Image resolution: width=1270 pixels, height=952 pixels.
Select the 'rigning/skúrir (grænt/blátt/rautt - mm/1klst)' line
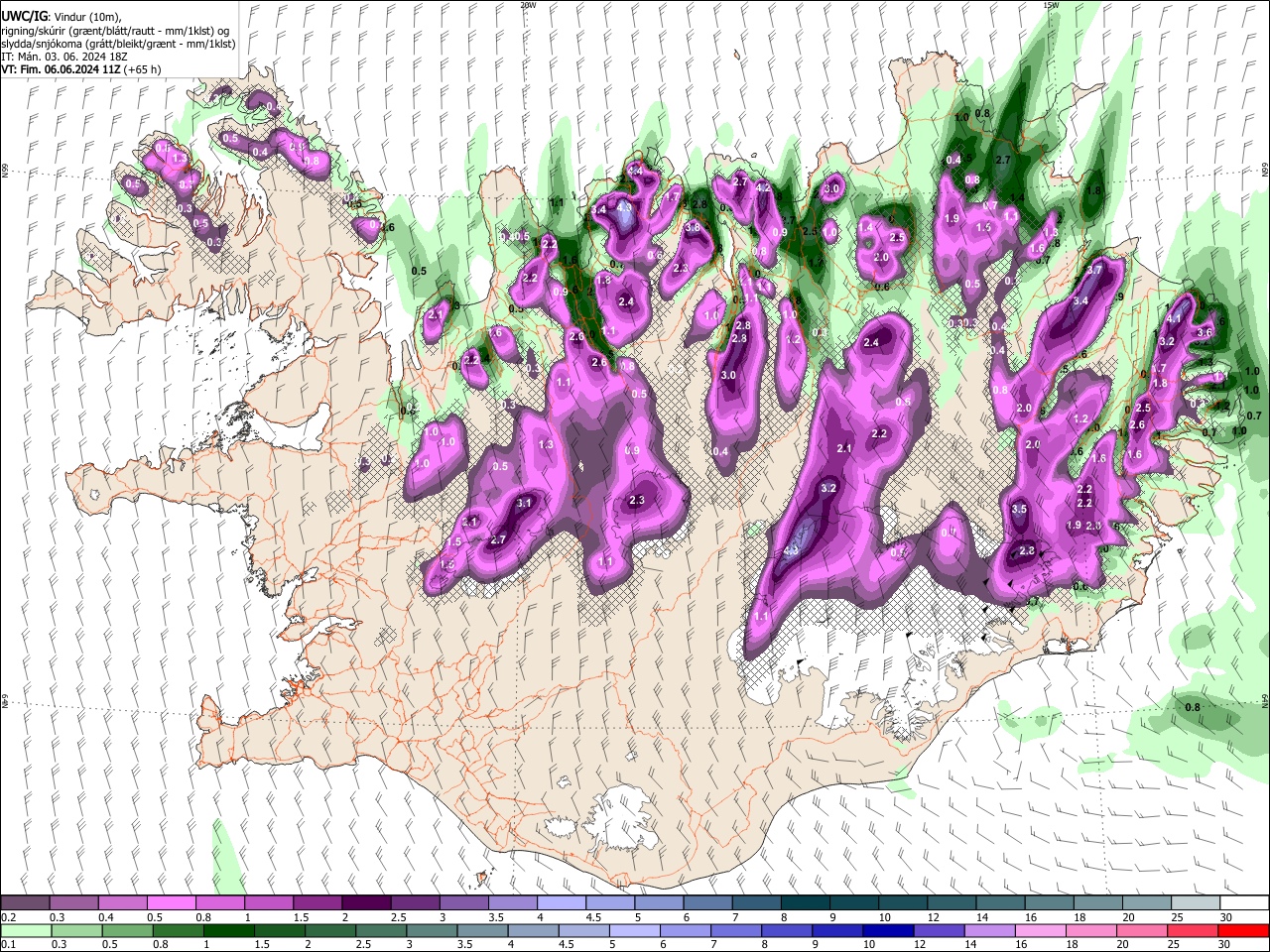(108, 31)
